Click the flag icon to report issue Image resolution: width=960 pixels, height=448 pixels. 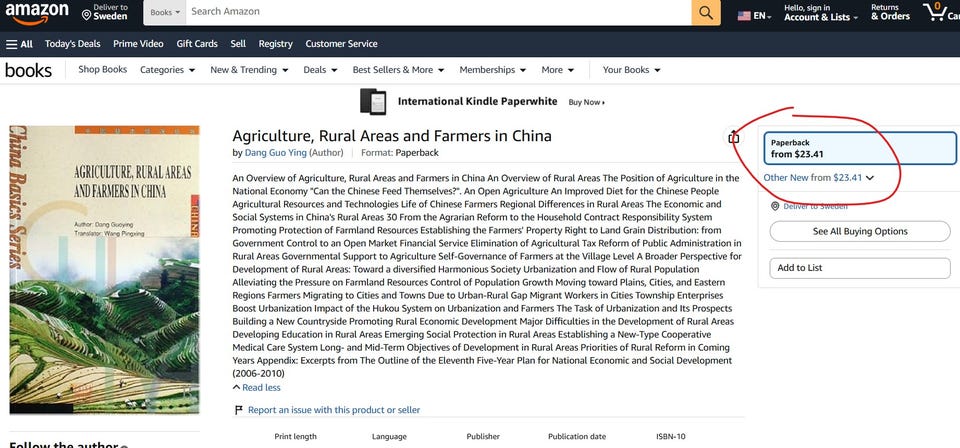click(x=239, y=410)
